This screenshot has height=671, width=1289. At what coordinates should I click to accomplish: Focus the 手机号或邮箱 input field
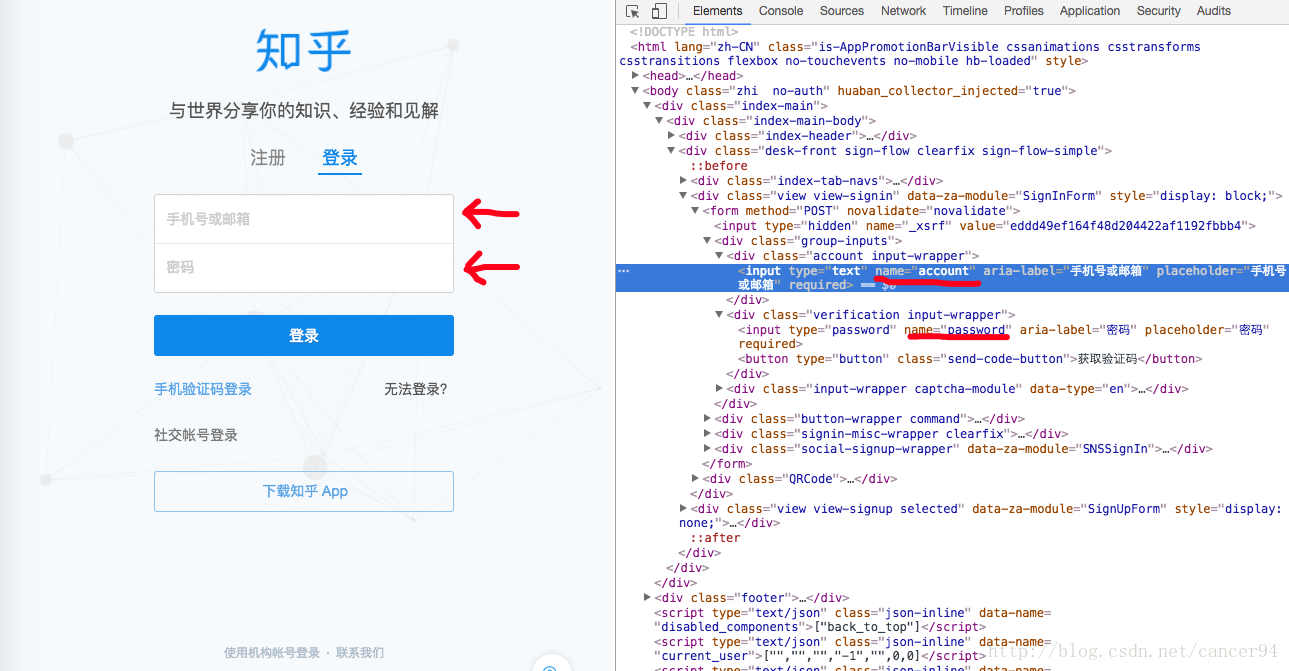tap(304, 219)
